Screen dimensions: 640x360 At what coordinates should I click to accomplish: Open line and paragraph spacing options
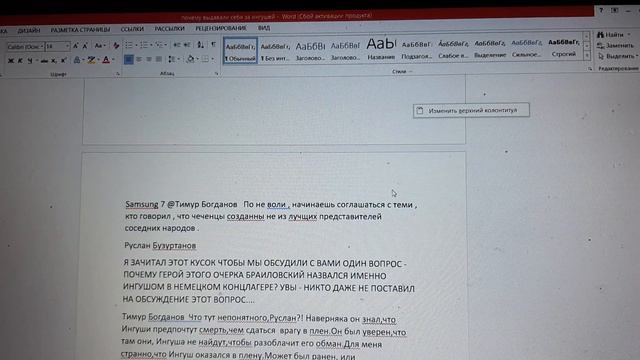point(173,60)
